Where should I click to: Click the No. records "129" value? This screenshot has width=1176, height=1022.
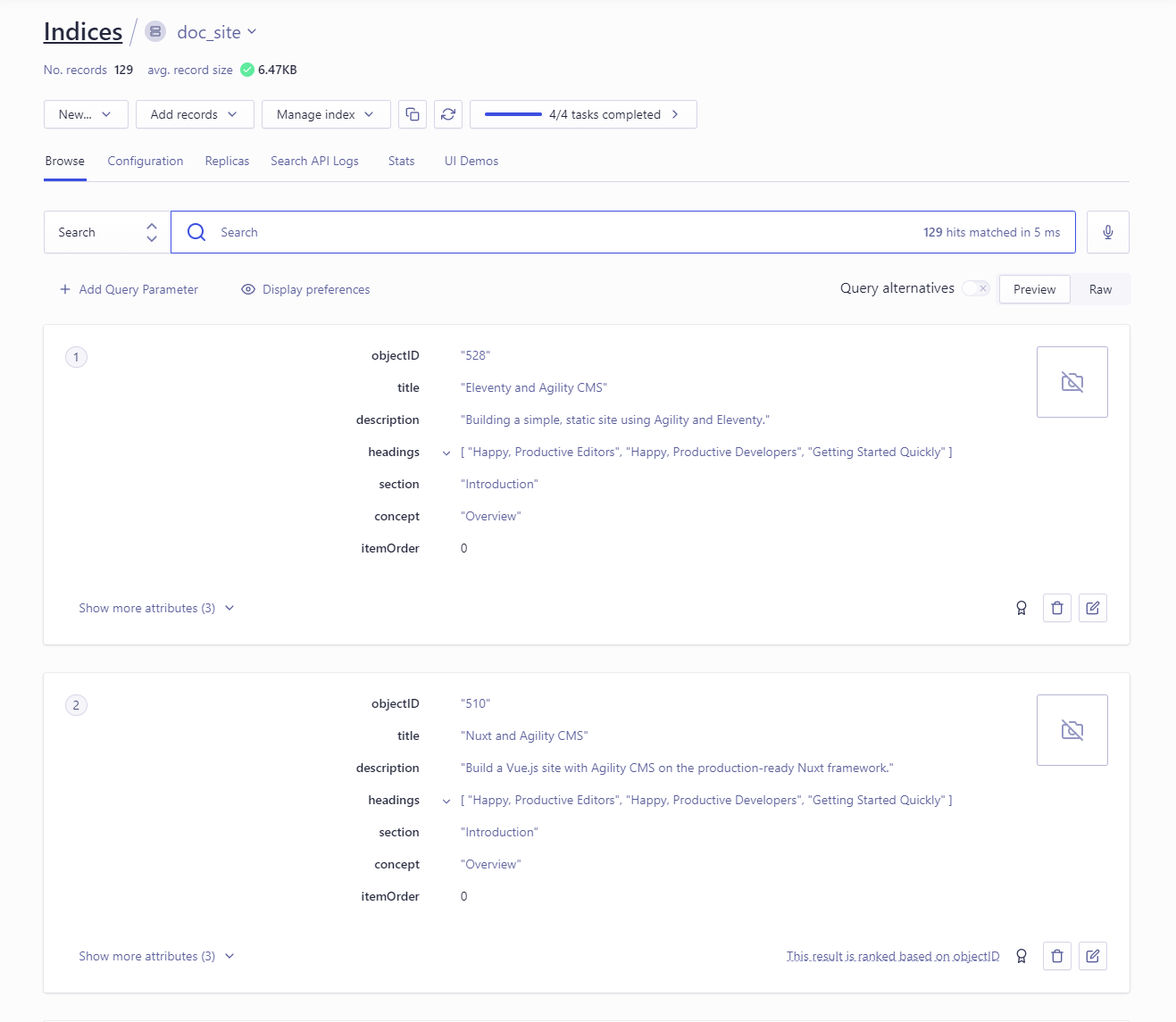pos(123,70)
